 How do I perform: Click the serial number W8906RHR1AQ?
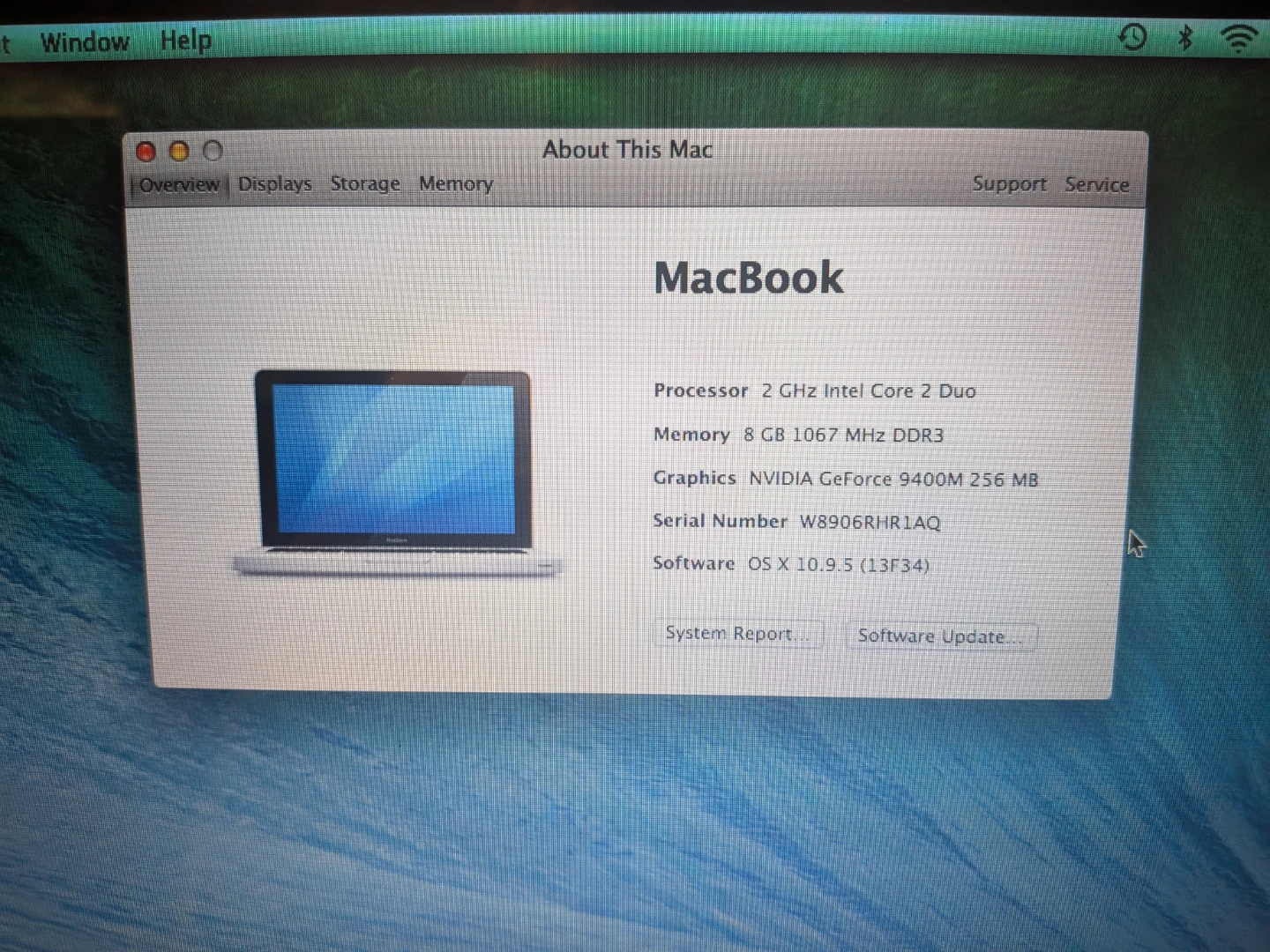click(870, 522)
